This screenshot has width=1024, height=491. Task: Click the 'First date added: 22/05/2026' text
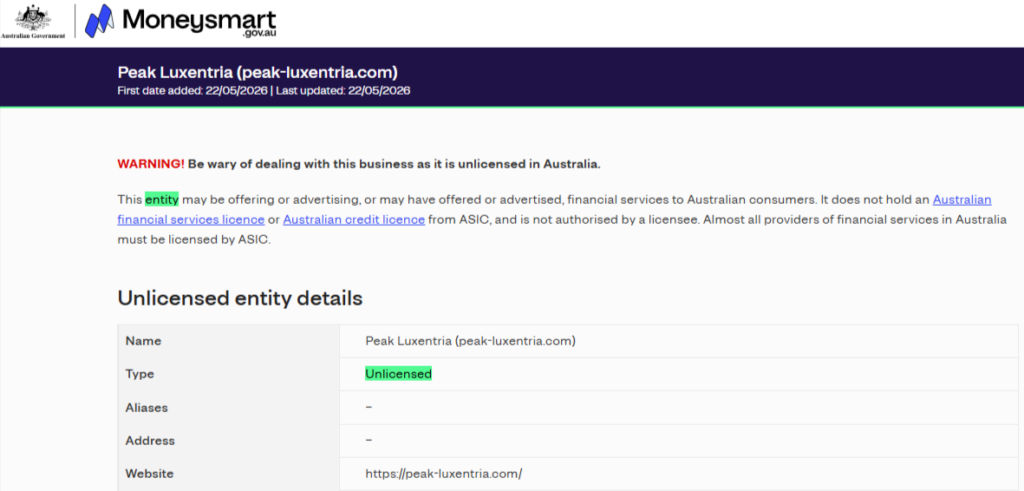pos(192,91)
